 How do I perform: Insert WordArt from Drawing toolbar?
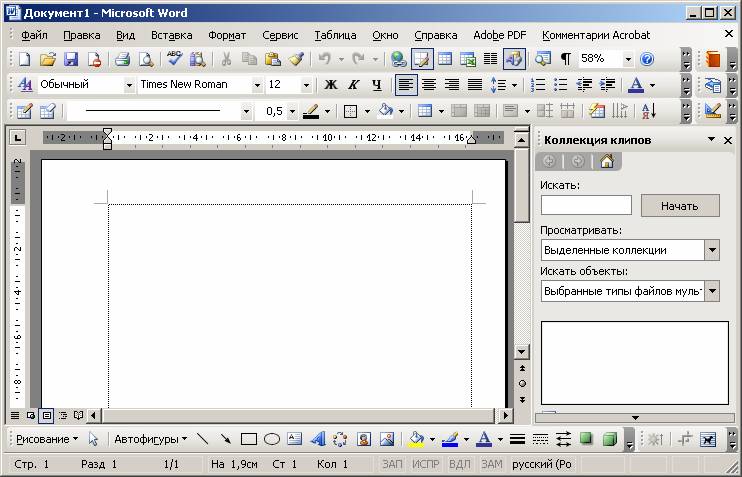(318, 440)
